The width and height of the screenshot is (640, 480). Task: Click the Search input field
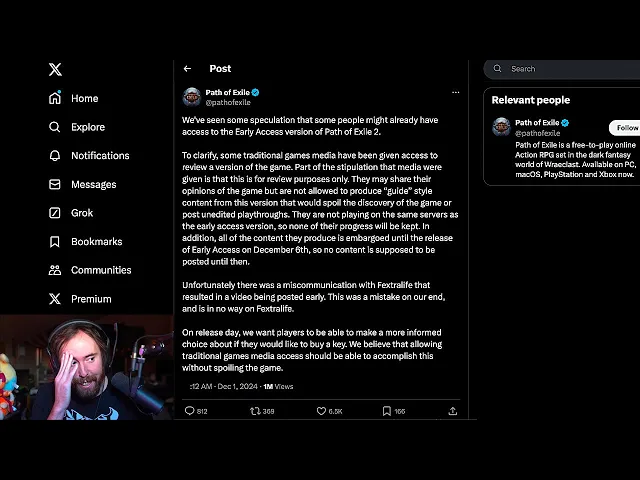point(563,69)
